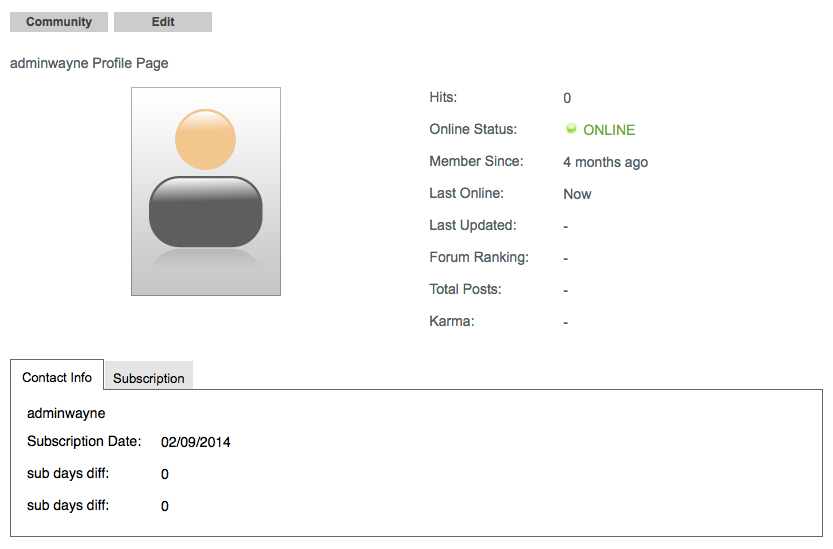Click the 'Hits:' label

(x=443, y=97)
